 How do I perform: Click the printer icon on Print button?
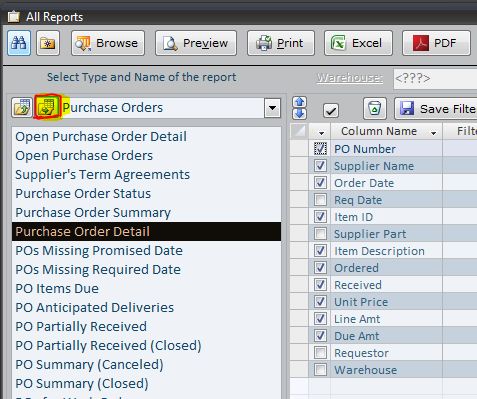tap(264, 43)
